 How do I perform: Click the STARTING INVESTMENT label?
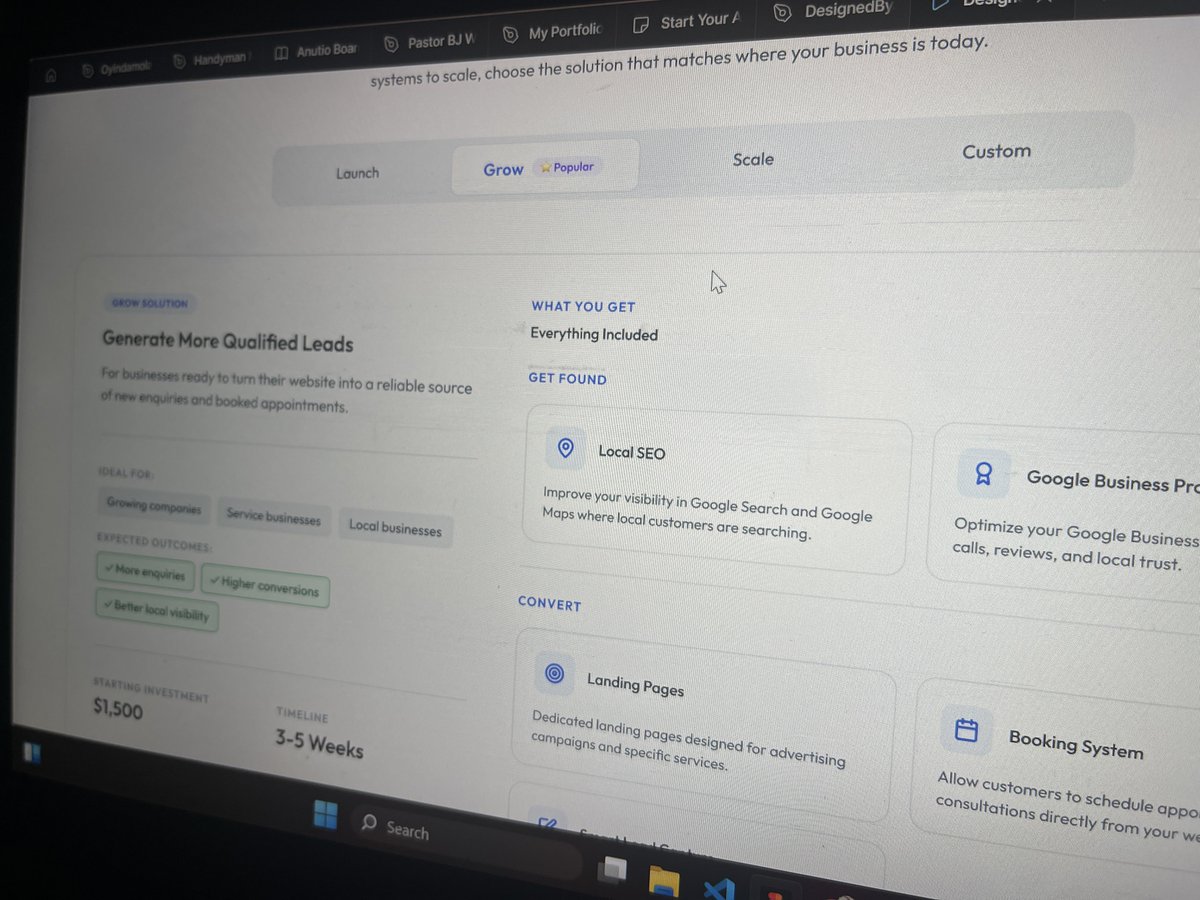[x=151, y=688]
